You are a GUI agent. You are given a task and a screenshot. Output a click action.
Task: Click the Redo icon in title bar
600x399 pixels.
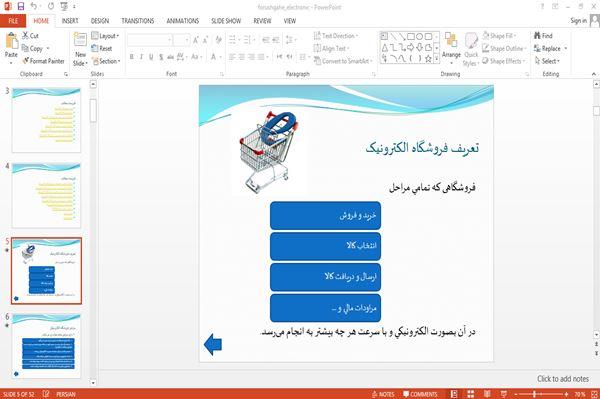tap(51, 6)
